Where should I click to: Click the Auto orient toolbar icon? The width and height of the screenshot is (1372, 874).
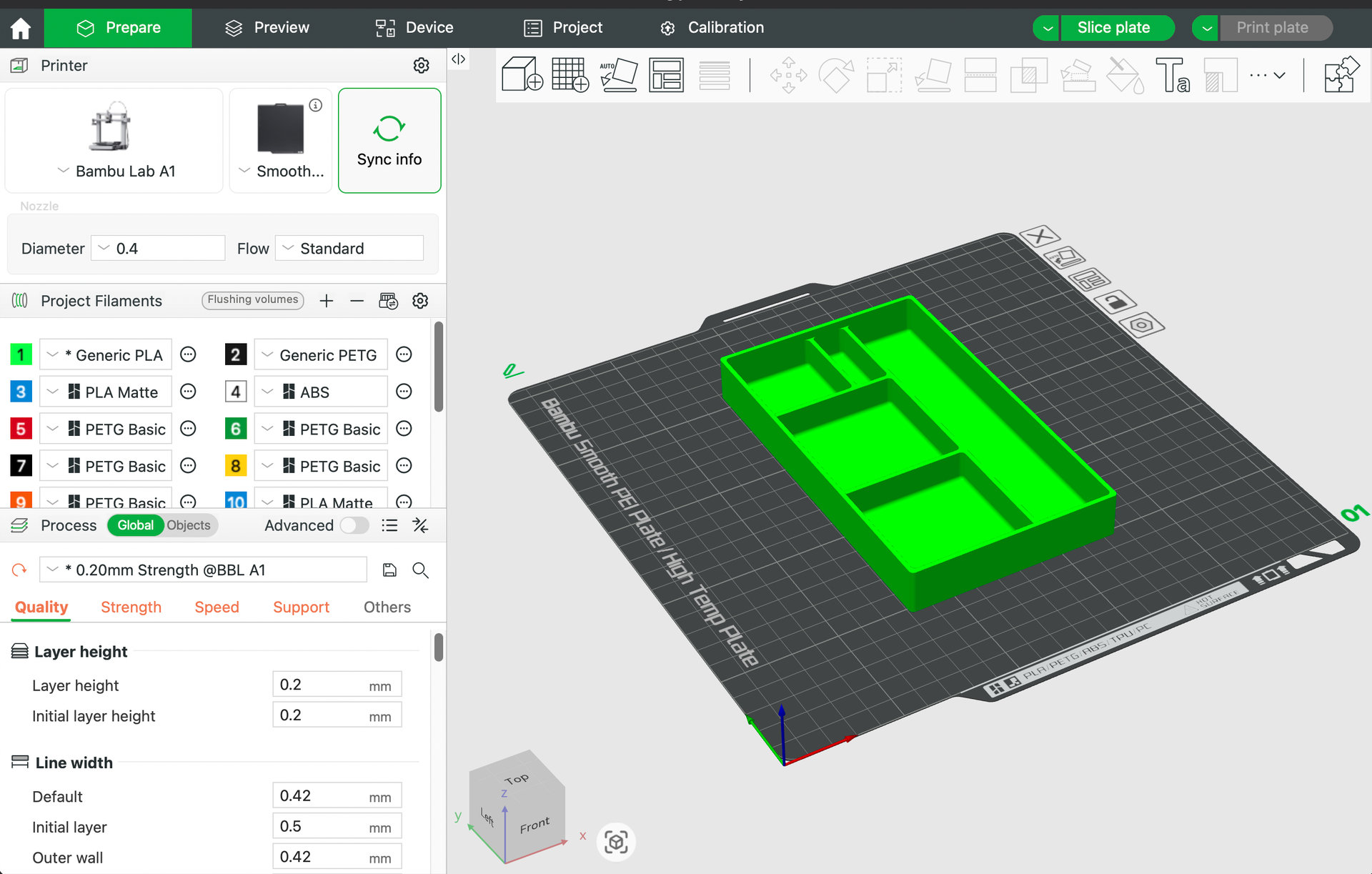click(x=618, y=75)
